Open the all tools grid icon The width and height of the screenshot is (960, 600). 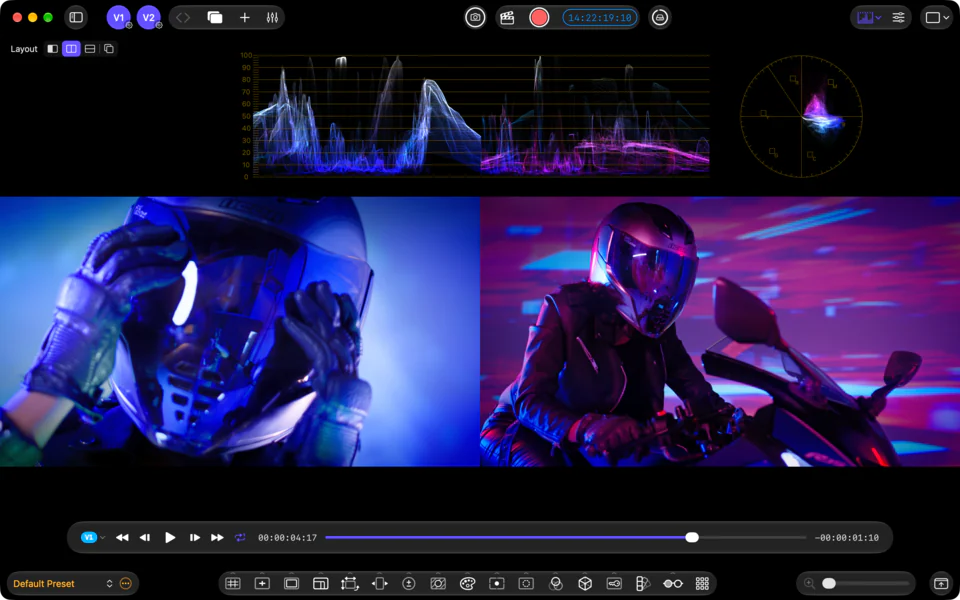pos(702,583)
